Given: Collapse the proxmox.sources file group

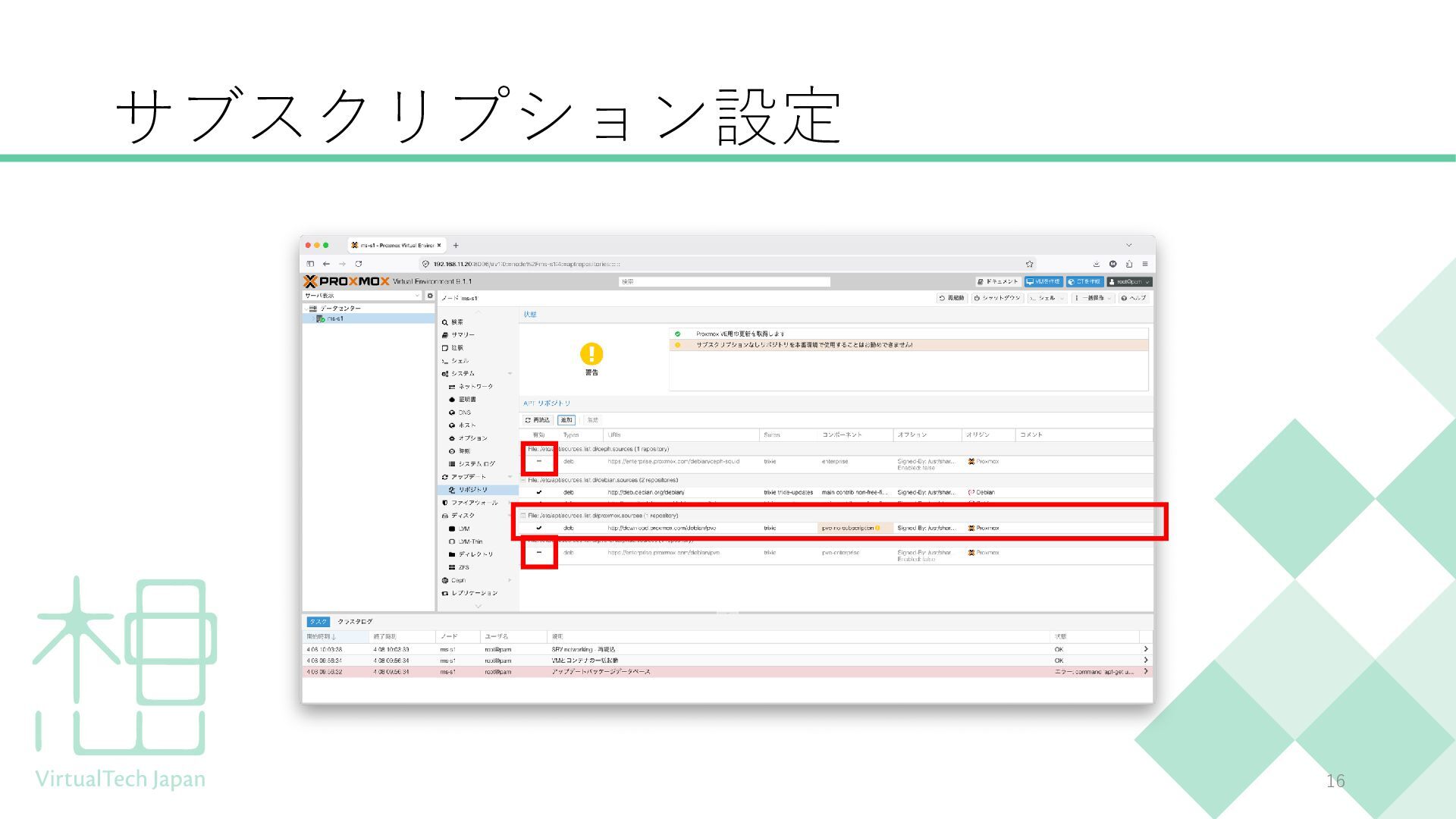Looking at the screenshot, I should click(x=522, y=516).
